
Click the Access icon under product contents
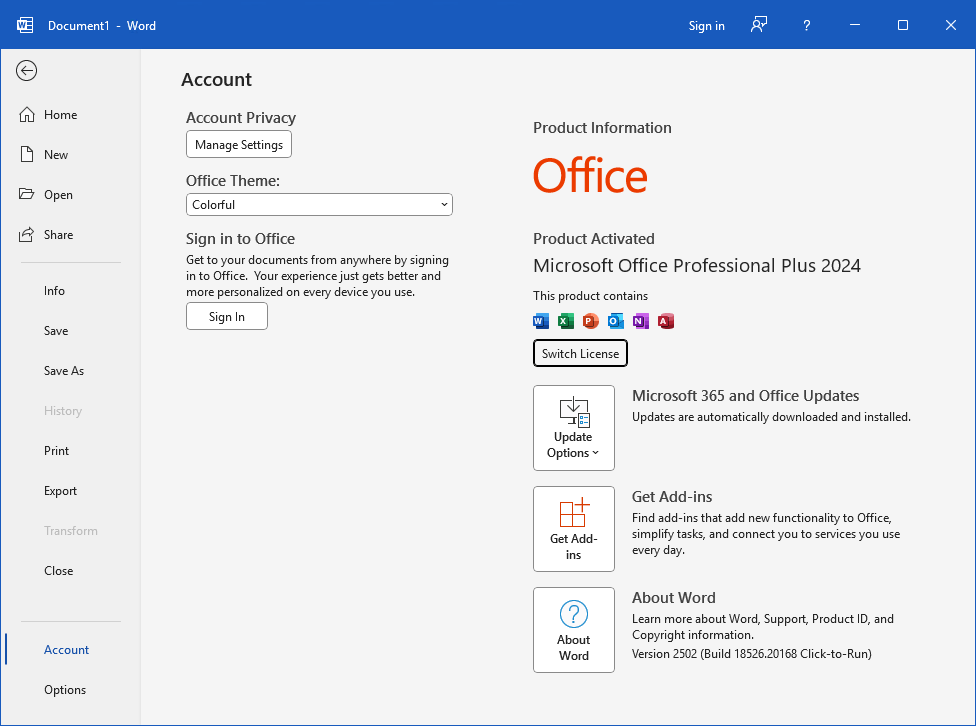point(666,321)
